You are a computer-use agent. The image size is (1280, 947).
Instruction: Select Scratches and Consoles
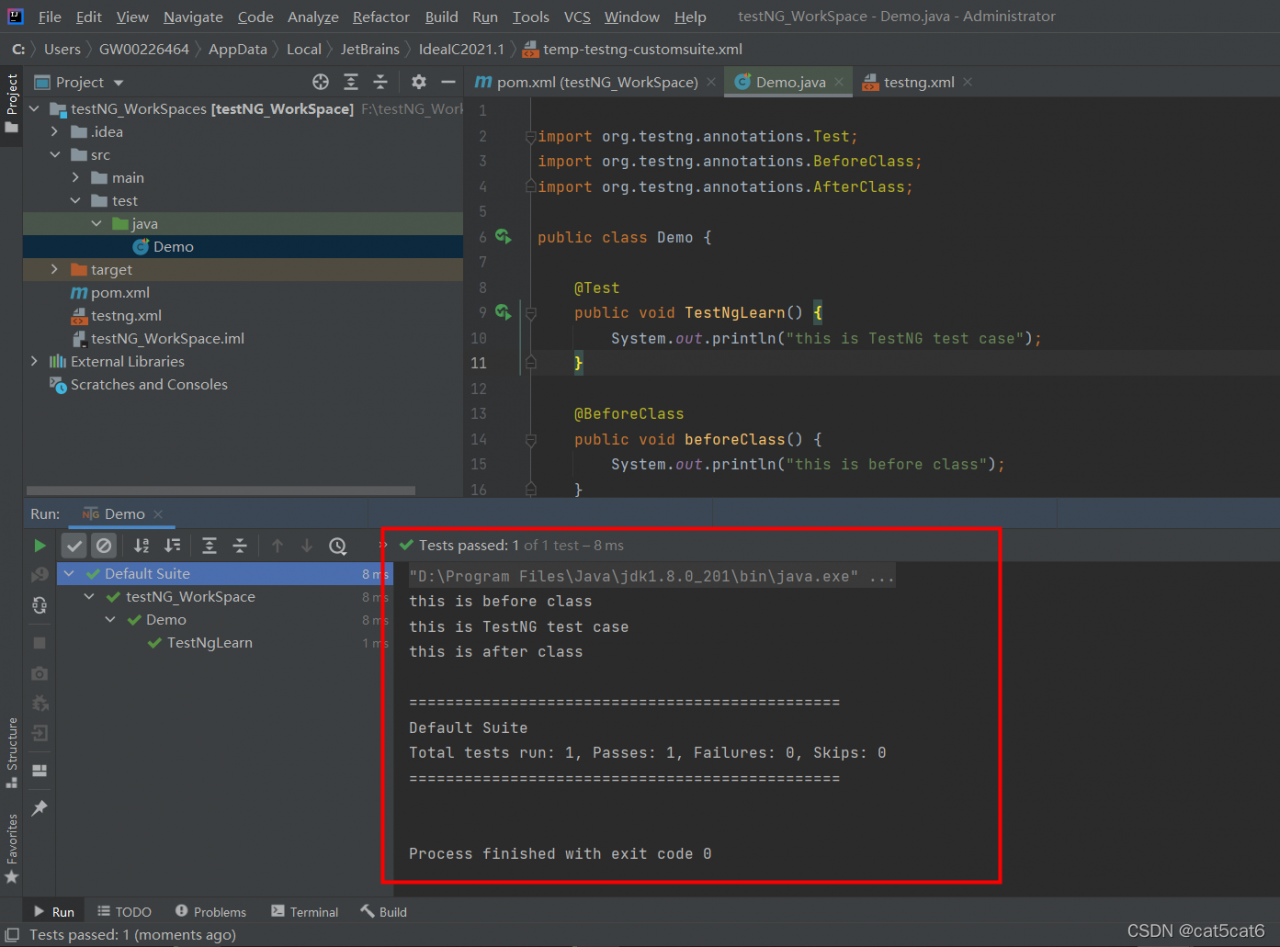click(x=149, y=385)
